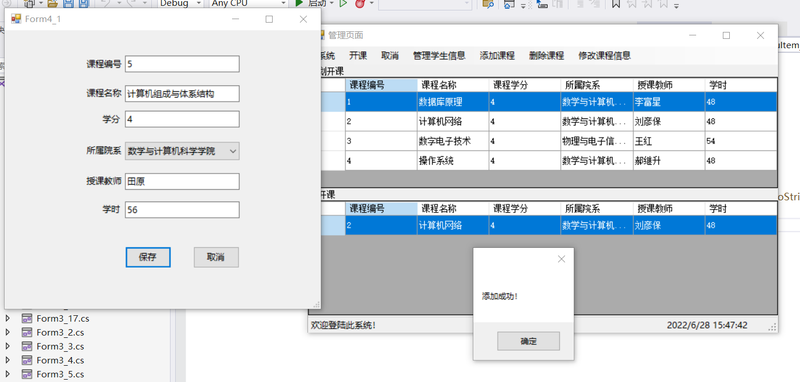
Task: Select the 数据库原理 cell
Action: click(x=453, y=102)
